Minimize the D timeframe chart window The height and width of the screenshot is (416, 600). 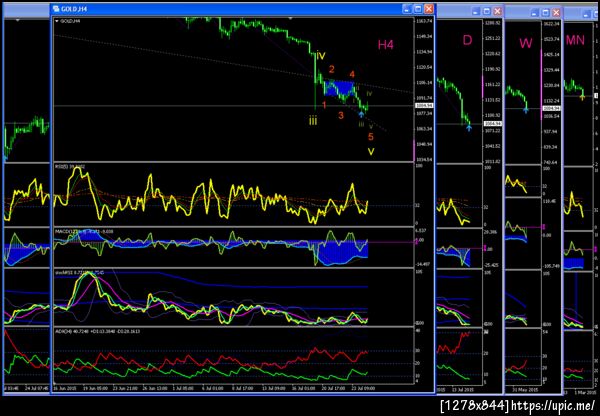coord(476,11)
